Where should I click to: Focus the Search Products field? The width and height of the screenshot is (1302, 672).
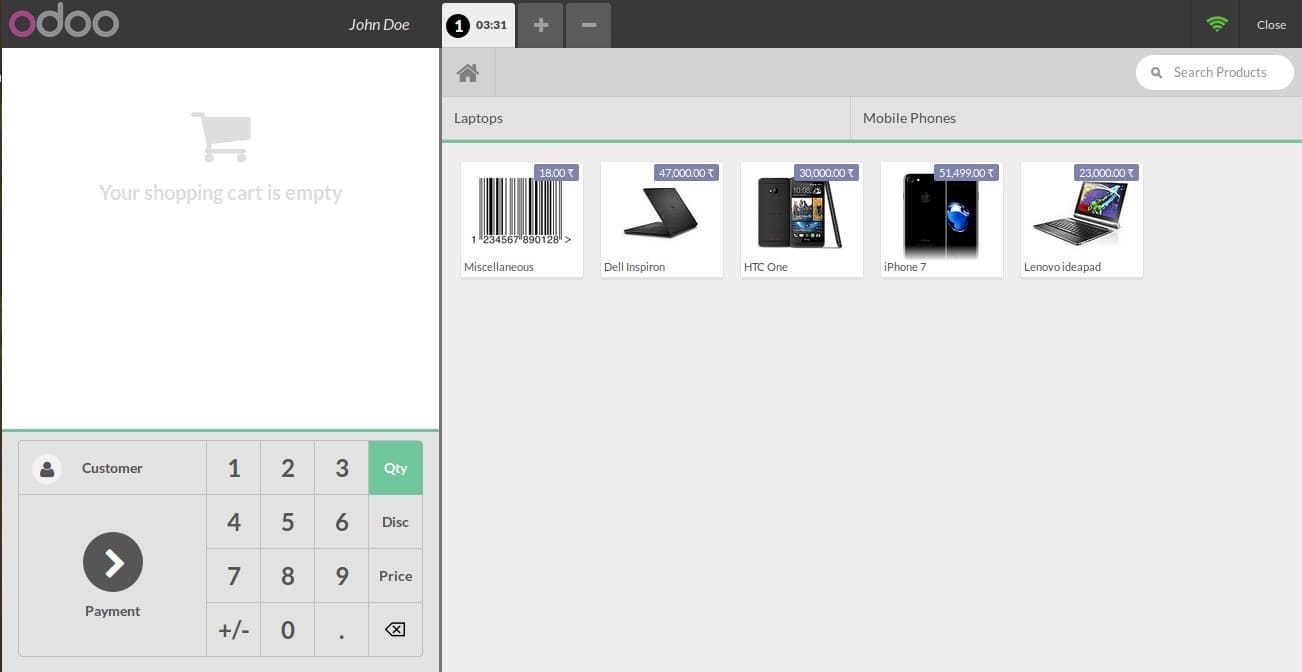click(1215, 73)
